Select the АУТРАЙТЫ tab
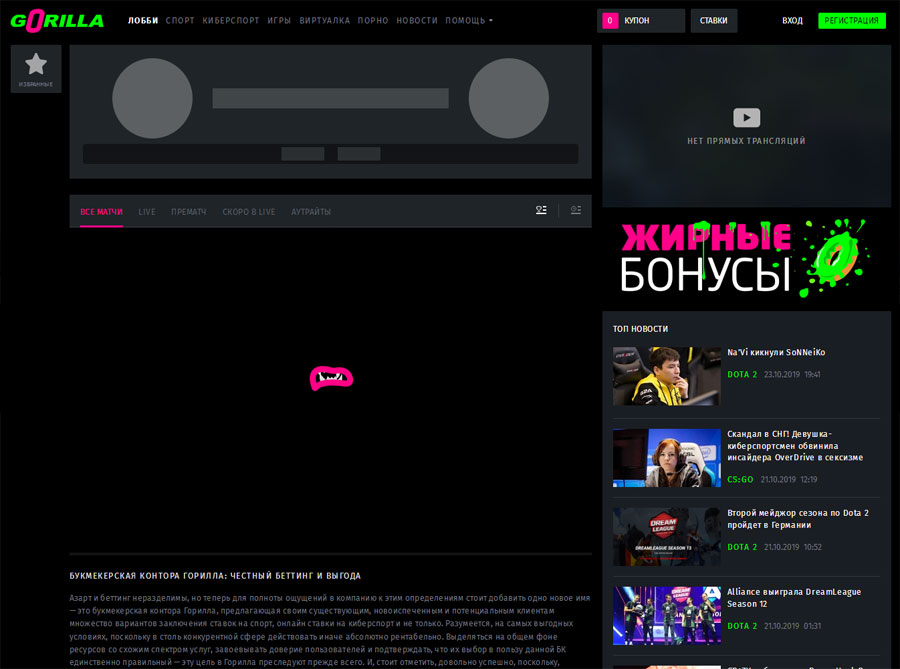This screenshot has width=900, height=669. coord(311,212)
